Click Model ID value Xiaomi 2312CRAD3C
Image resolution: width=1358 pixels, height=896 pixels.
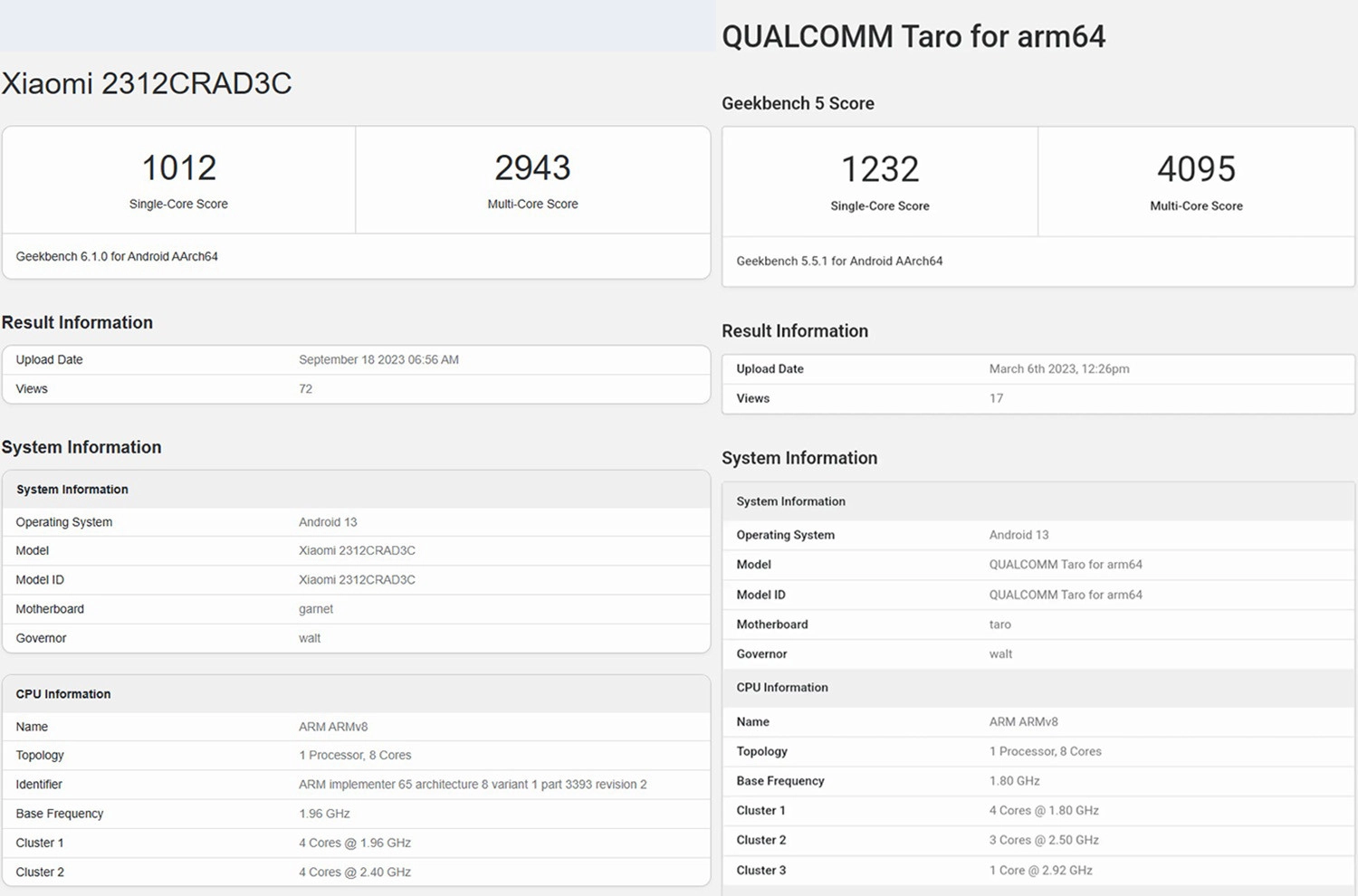357,579
